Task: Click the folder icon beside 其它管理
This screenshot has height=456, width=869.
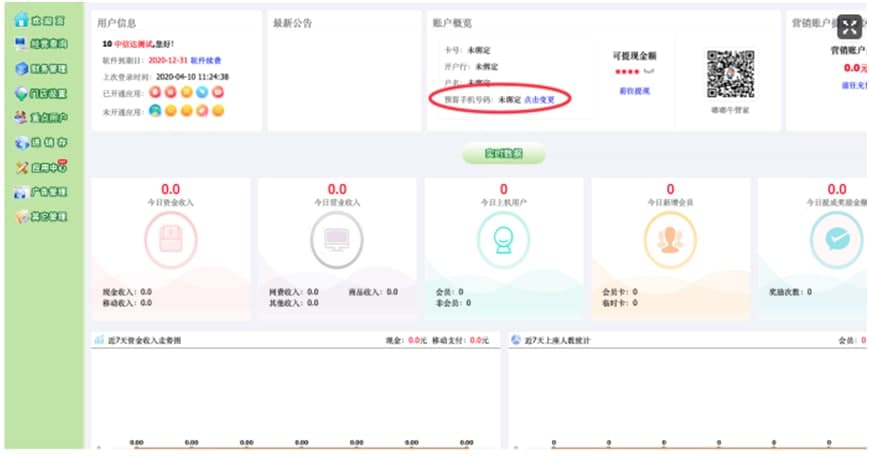Action: (x=22, y=217)
